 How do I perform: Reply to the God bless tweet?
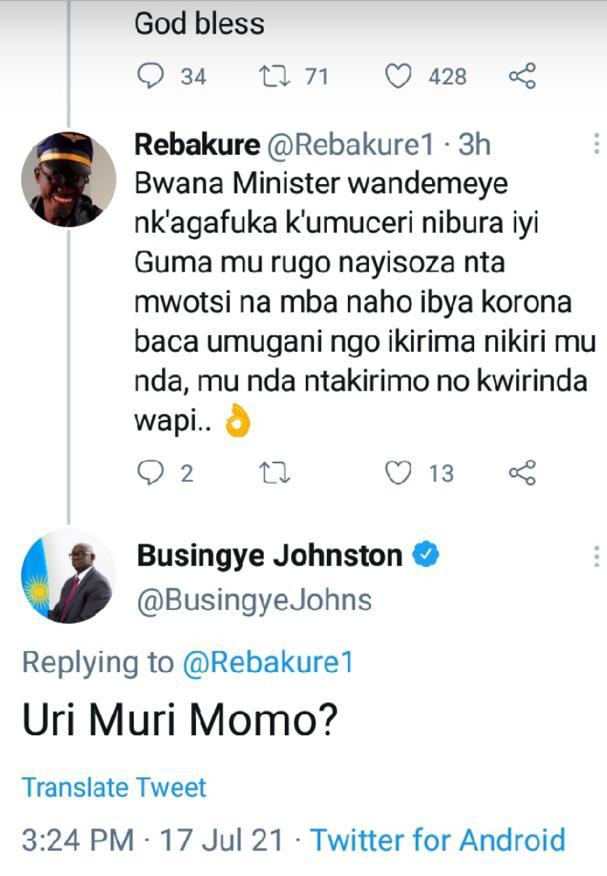coord(148,76)
